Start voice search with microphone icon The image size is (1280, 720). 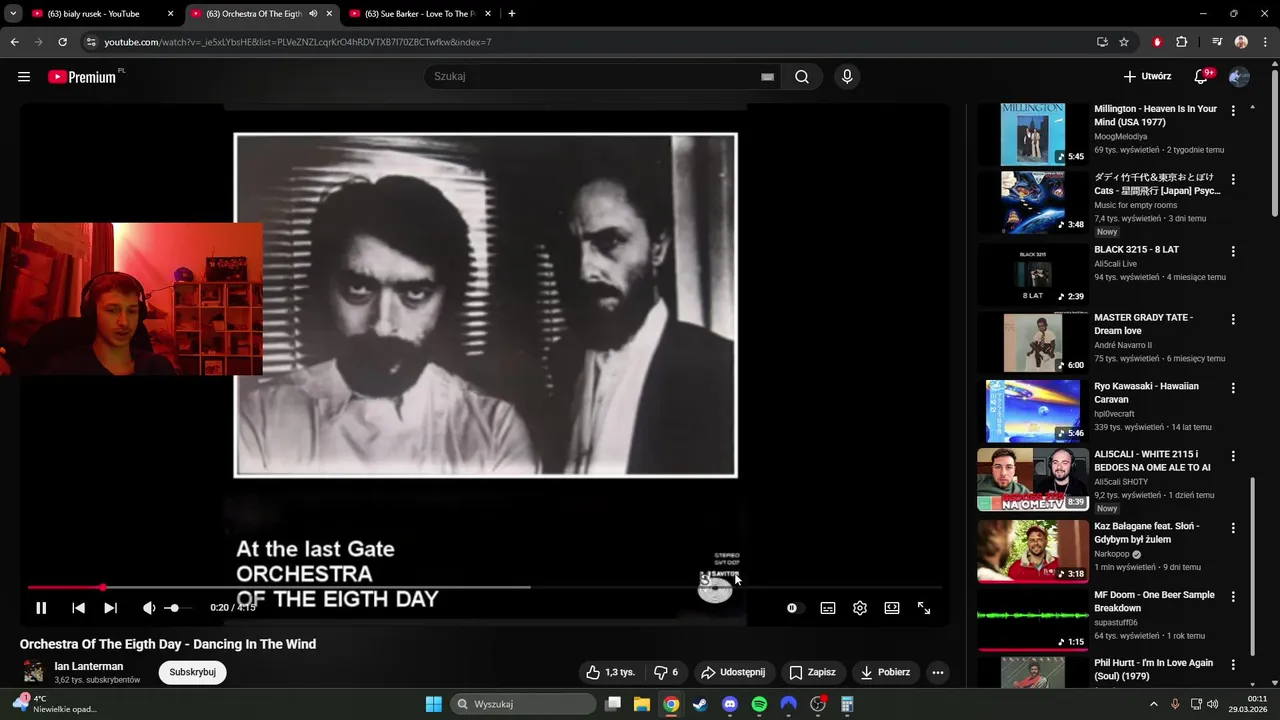pos(847,77)
